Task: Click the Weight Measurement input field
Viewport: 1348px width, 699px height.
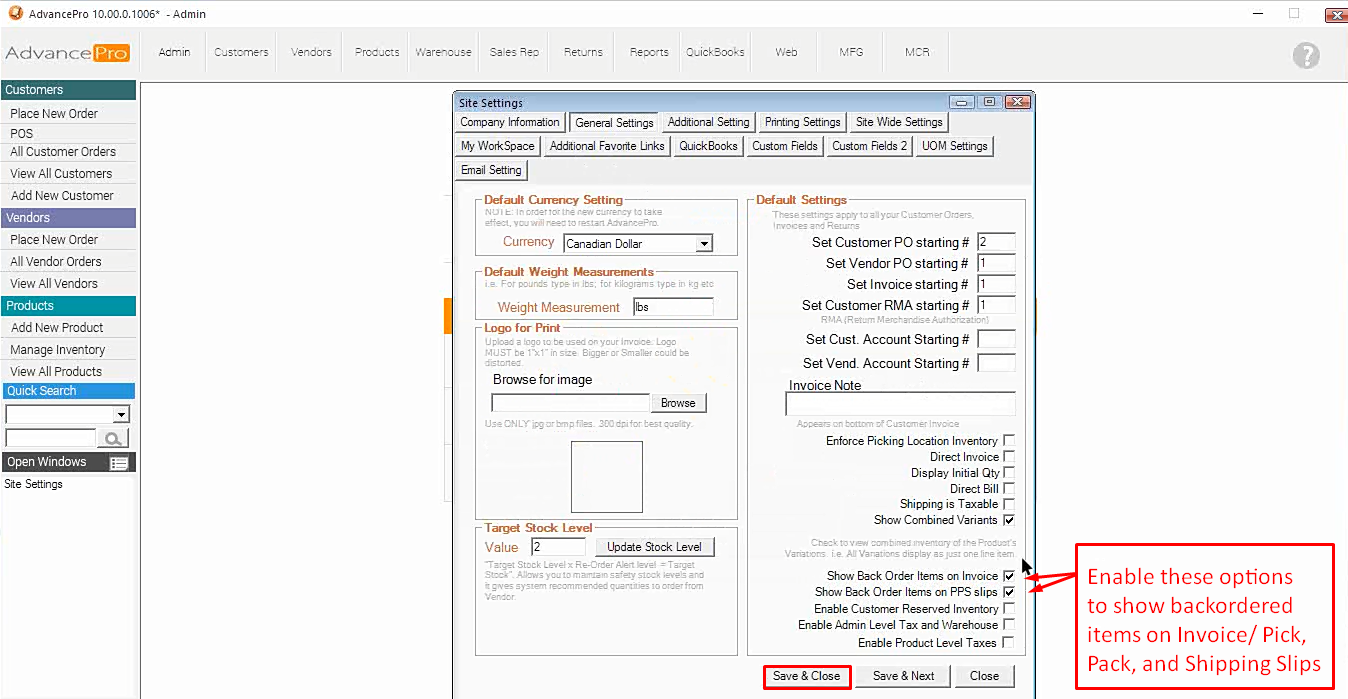Action: point(673,307)
